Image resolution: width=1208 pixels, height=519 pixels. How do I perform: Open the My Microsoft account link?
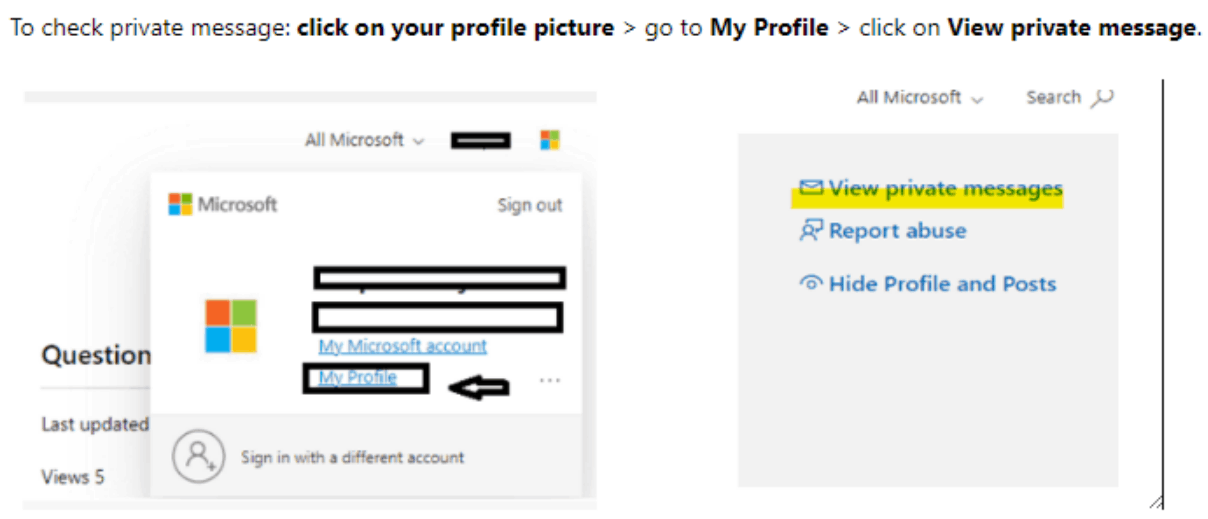pyautogui.click(x=402, y=346)
